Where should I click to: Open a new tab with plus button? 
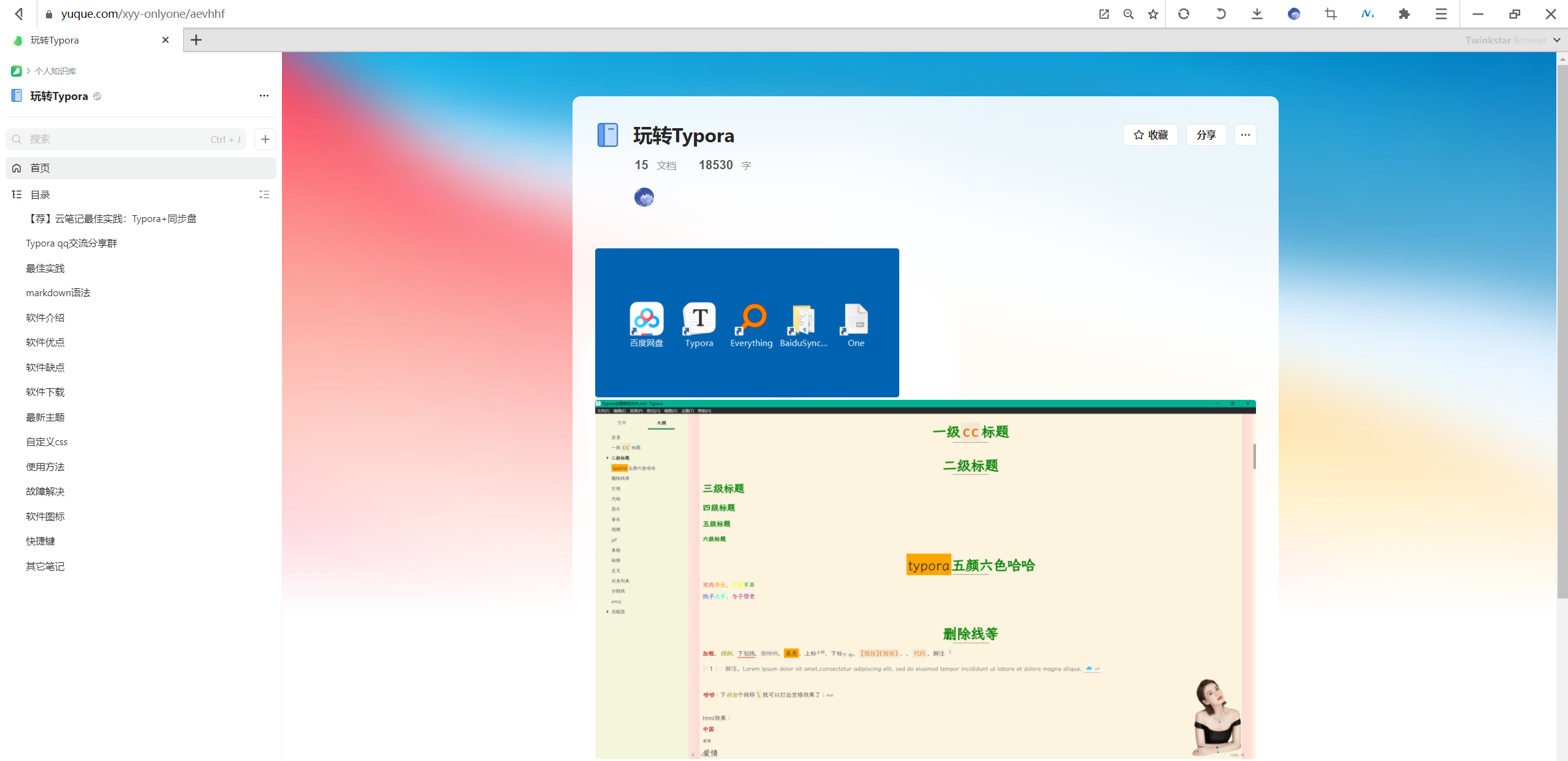pos(196,40)
